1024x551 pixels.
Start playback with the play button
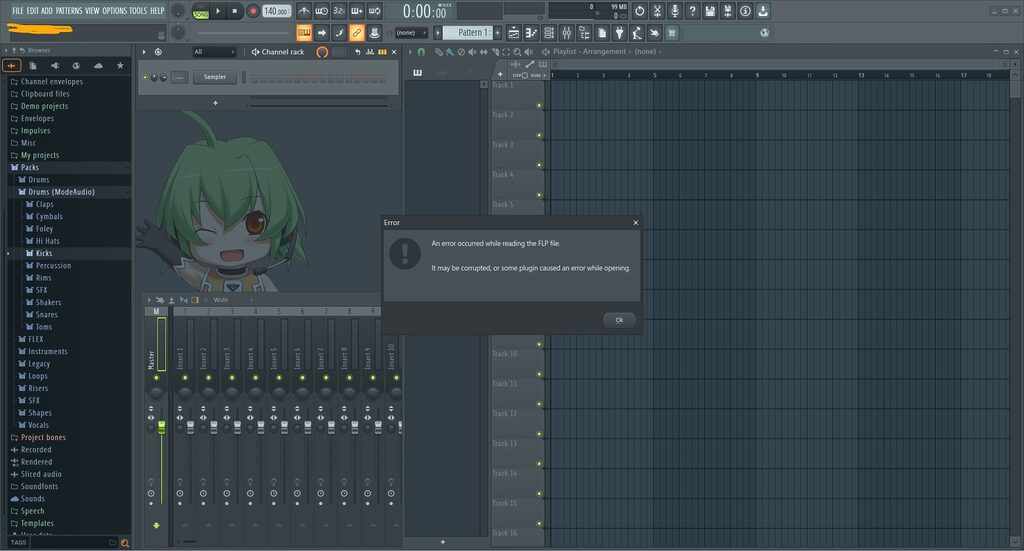click(x=218, y=11)
